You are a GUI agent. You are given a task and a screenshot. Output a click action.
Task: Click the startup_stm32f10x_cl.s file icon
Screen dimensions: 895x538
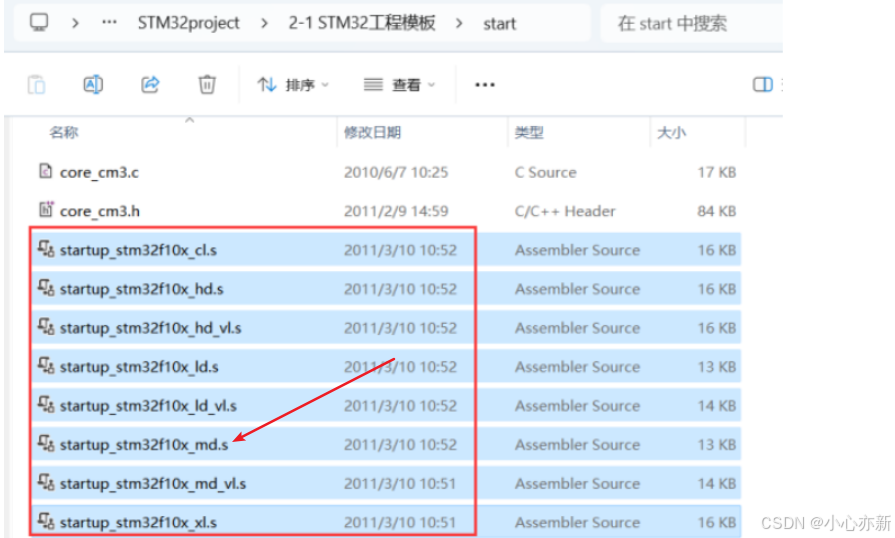[x=46, y=248]
